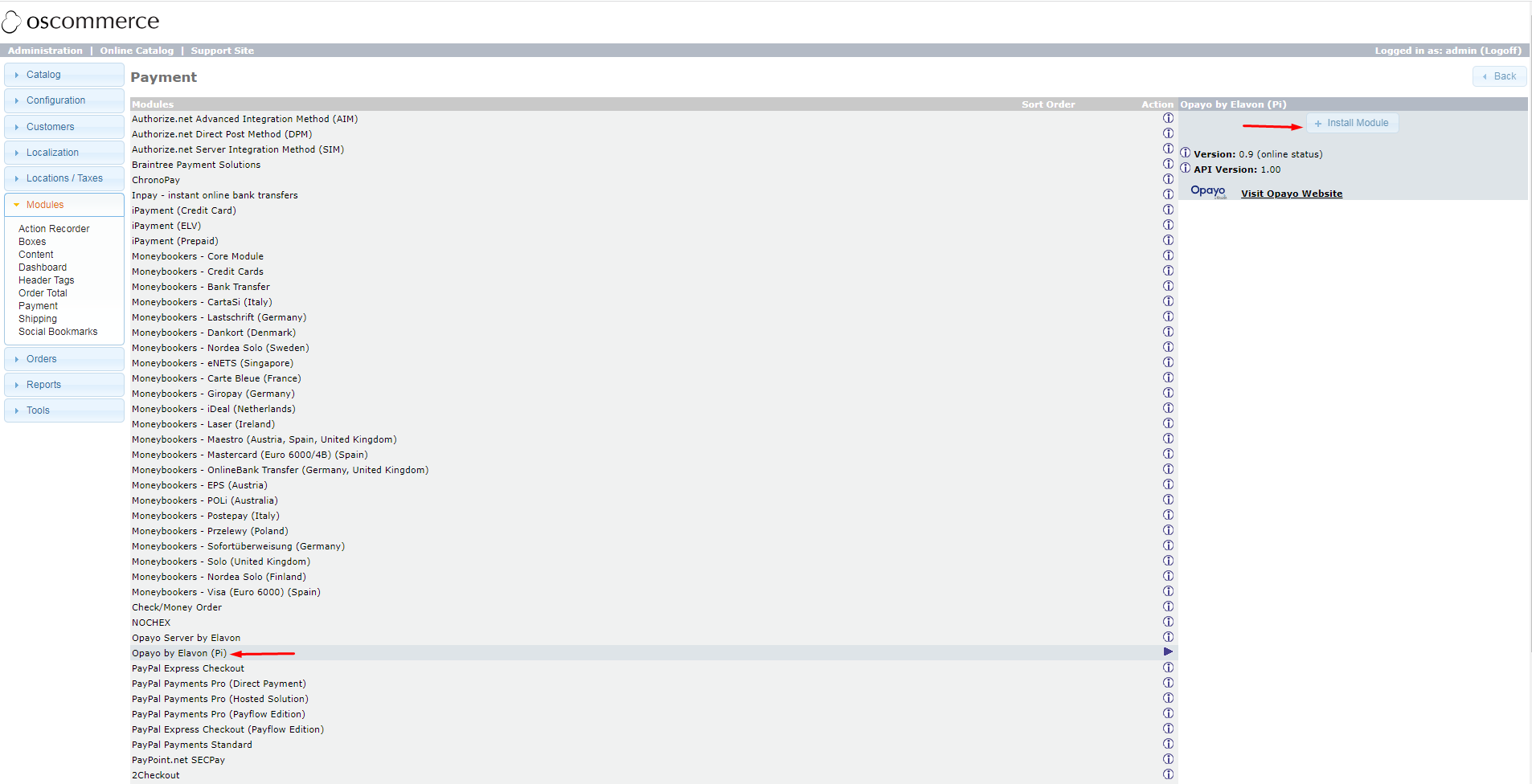1532x784 pixels.
Task: Open Payment modules page in sidebar
Action: pos(38,306)
